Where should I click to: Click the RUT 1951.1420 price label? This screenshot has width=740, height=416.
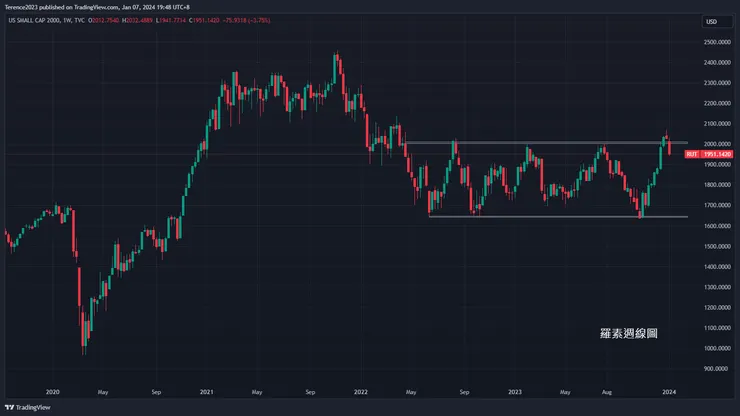coord(709,154)
